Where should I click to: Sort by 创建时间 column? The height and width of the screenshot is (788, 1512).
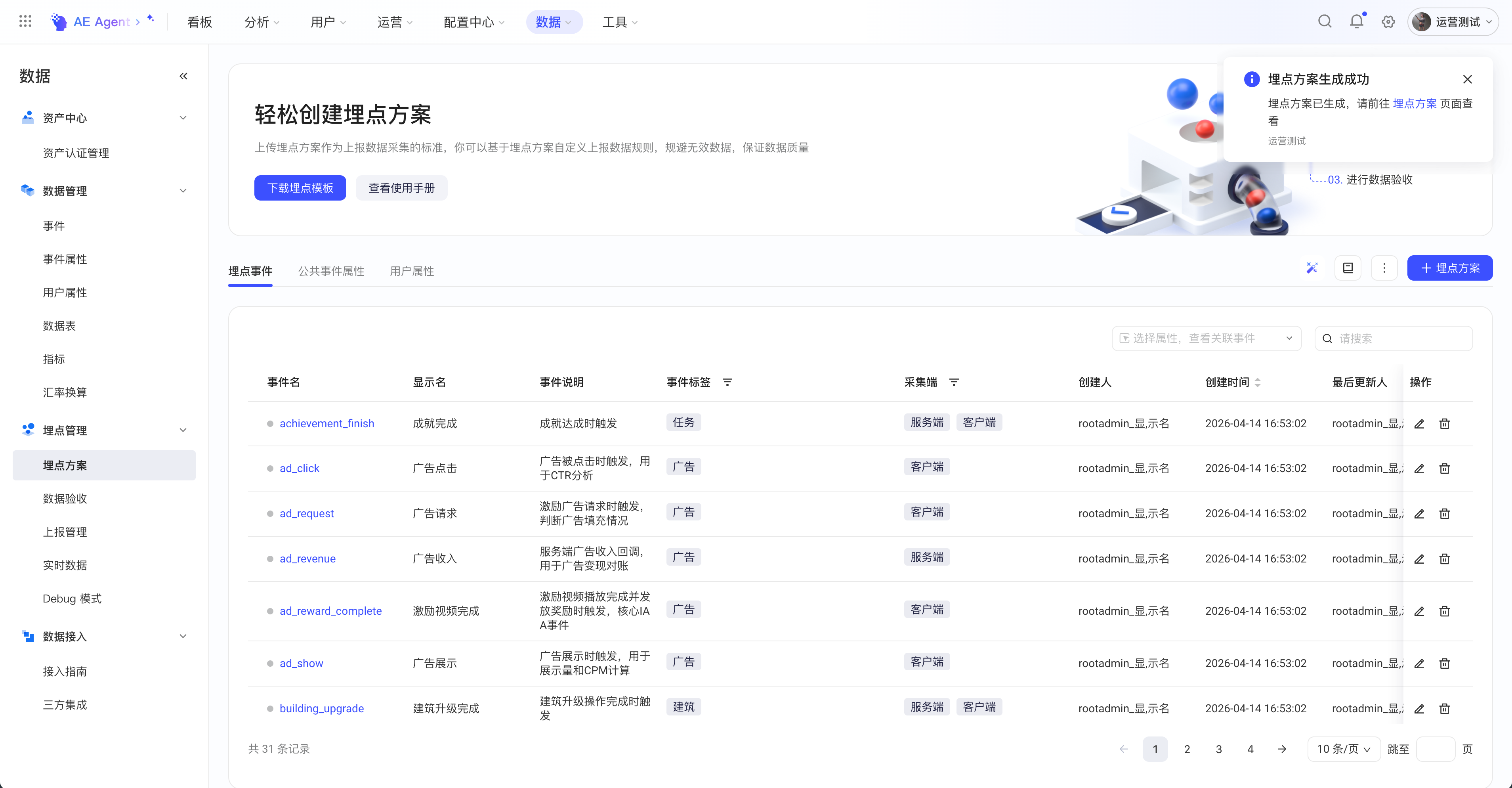click(1257, 383)
